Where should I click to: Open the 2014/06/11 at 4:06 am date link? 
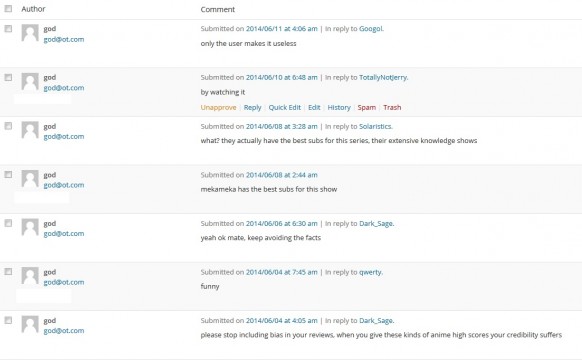click(282, 29)
